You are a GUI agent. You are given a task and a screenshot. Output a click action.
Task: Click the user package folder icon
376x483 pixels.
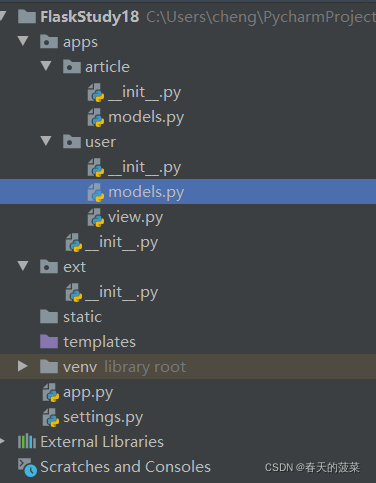[x=72, y=141]
